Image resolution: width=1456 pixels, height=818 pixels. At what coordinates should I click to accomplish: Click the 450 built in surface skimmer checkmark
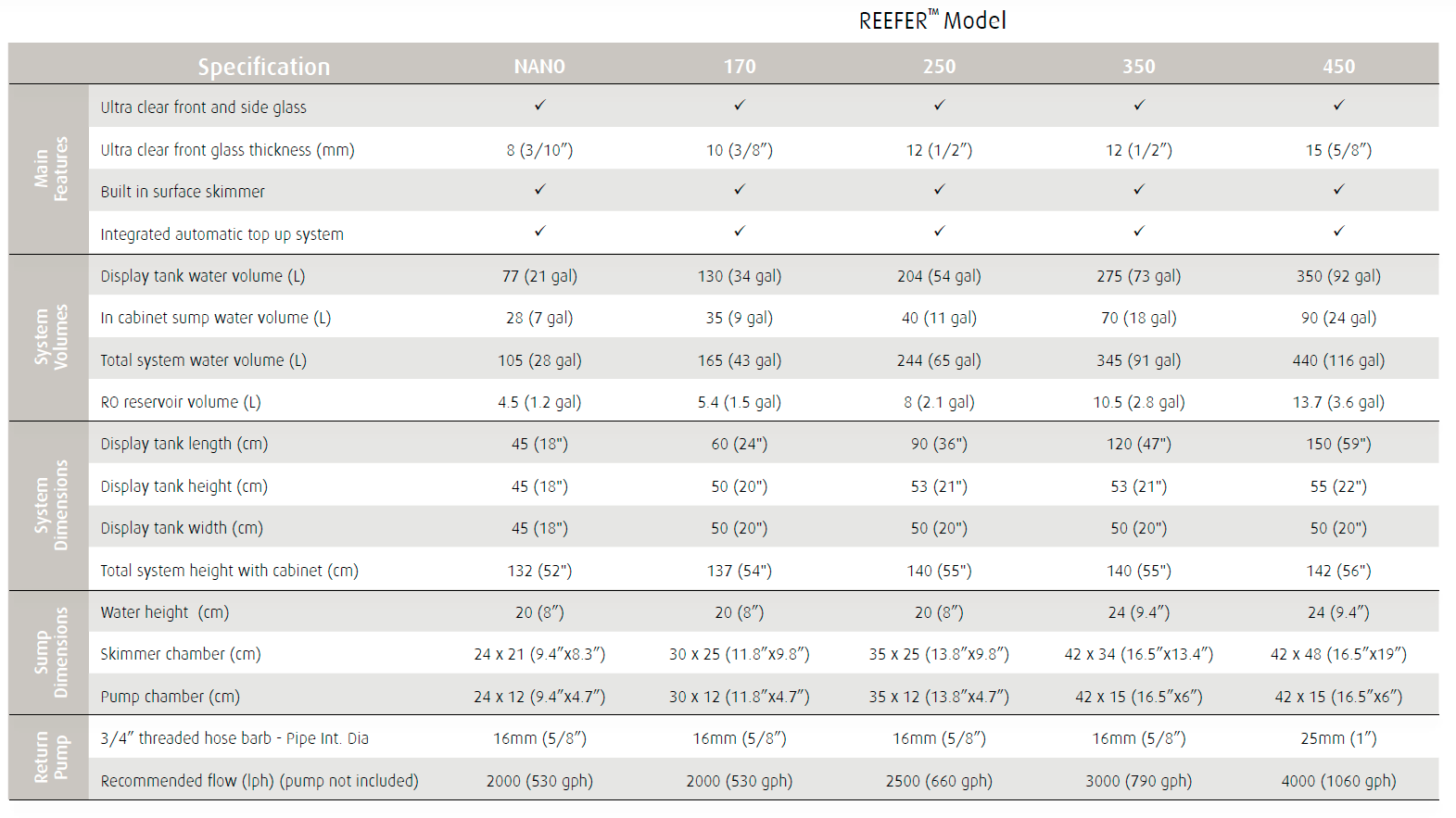pyautogui.click(x=1338, y=190)
